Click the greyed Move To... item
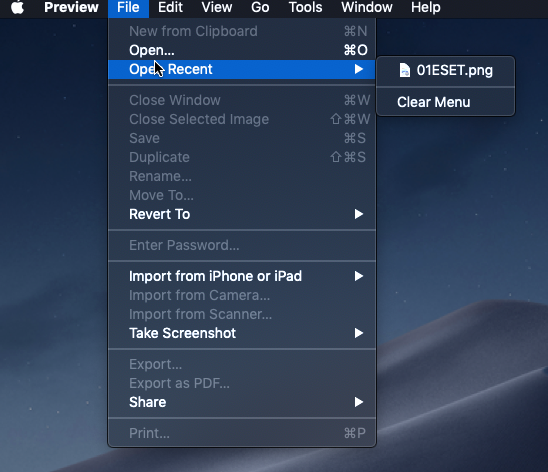The width and height of the screenshot is (548, 472). 242,195
